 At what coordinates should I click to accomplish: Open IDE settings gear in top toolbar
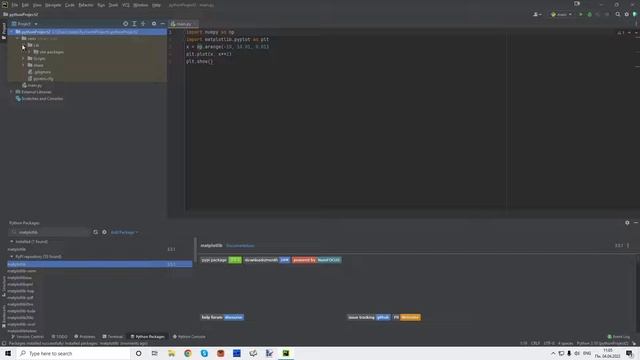click(x=627, y=14)
